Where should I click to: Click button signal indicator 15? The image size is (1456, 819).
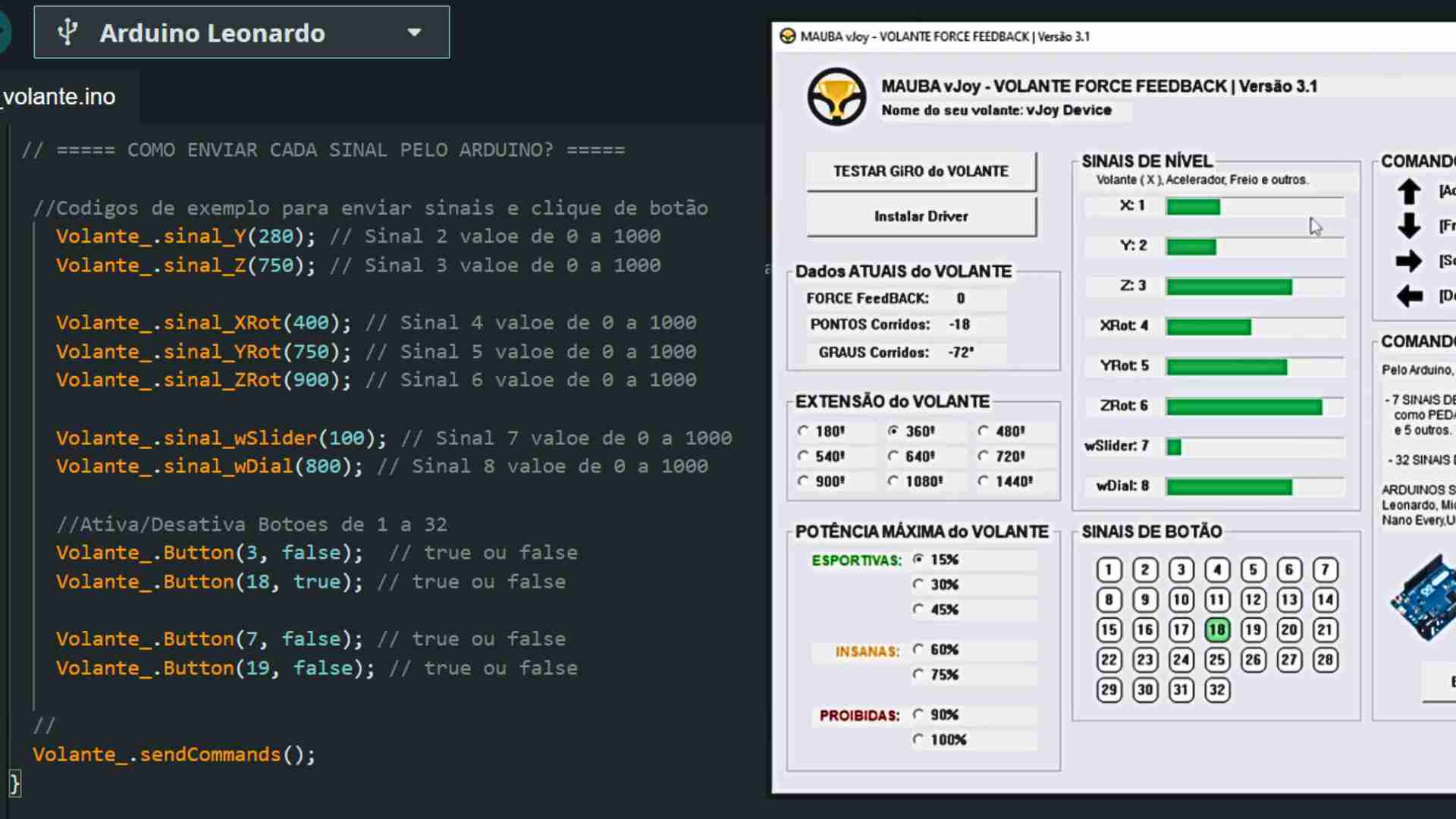[x=1109, y=630]
